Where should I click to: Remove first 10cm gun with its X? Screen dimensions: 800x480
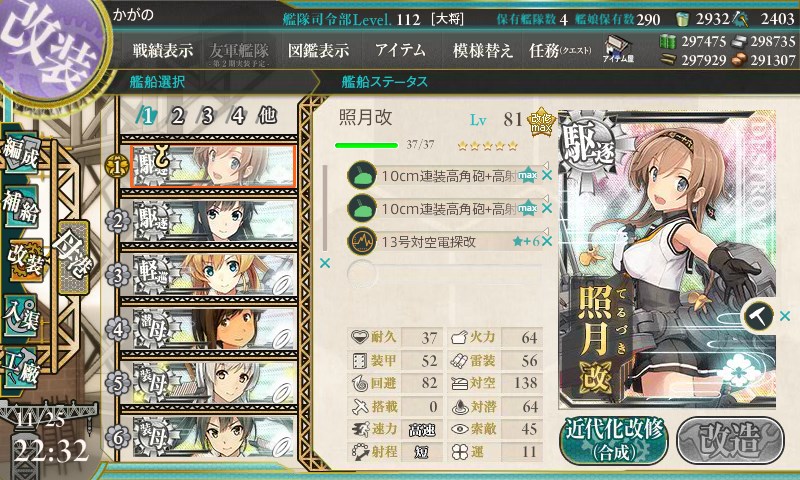point(547,175)
